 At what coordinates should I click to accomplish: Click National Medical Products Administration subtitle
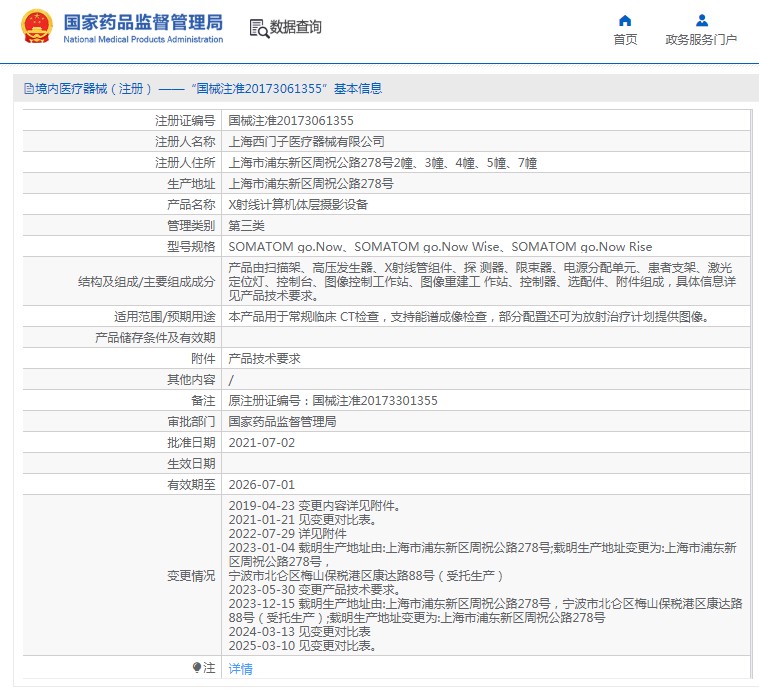(143, 39)
